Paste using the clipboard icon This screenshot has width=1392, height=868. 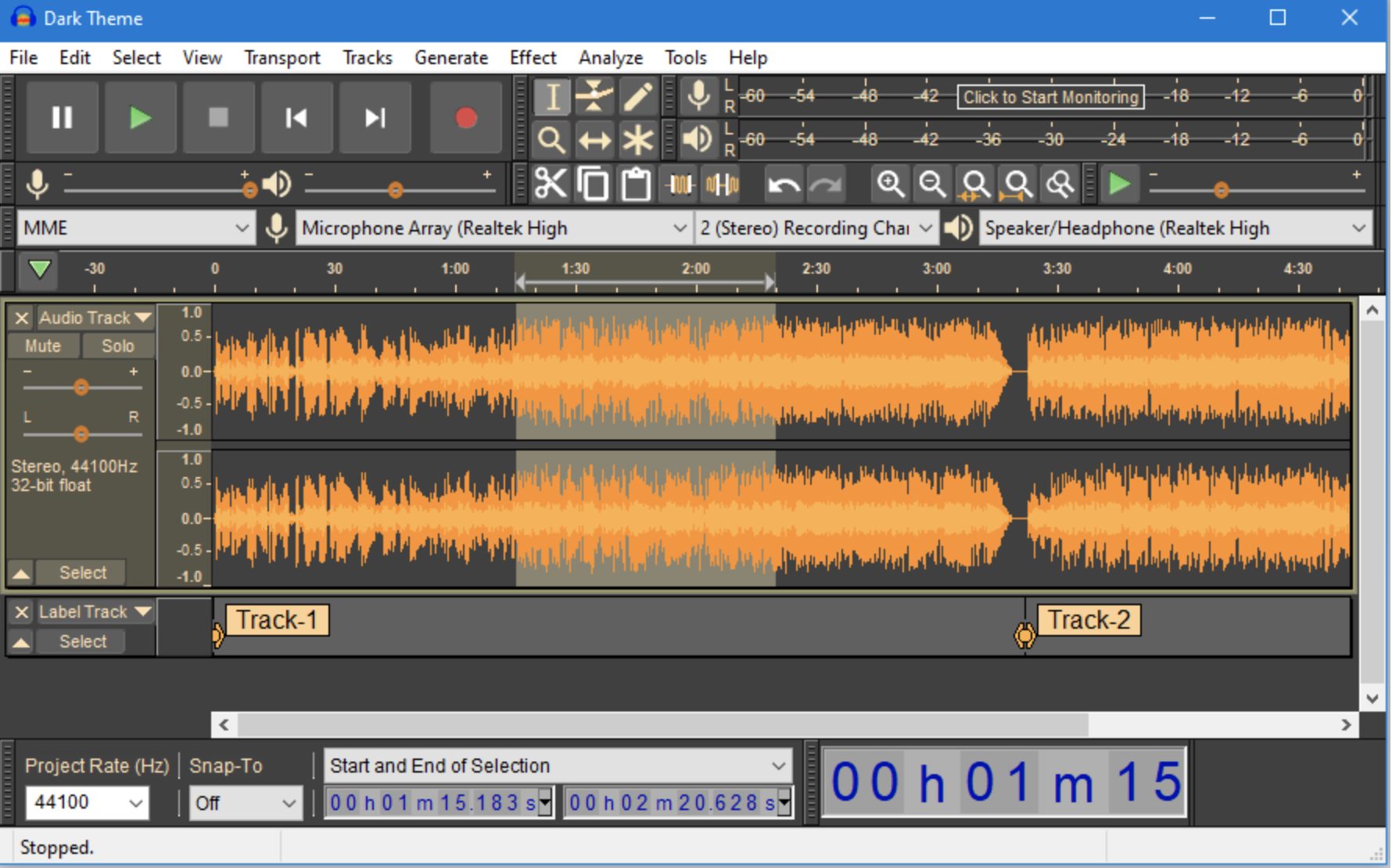click(636, 185)
